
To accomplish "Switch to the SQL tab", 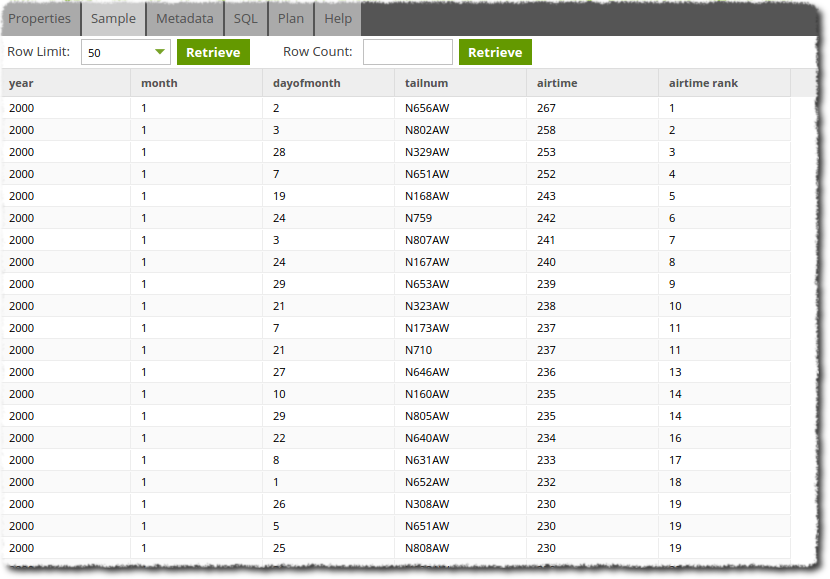I will (x=246, y=19).
